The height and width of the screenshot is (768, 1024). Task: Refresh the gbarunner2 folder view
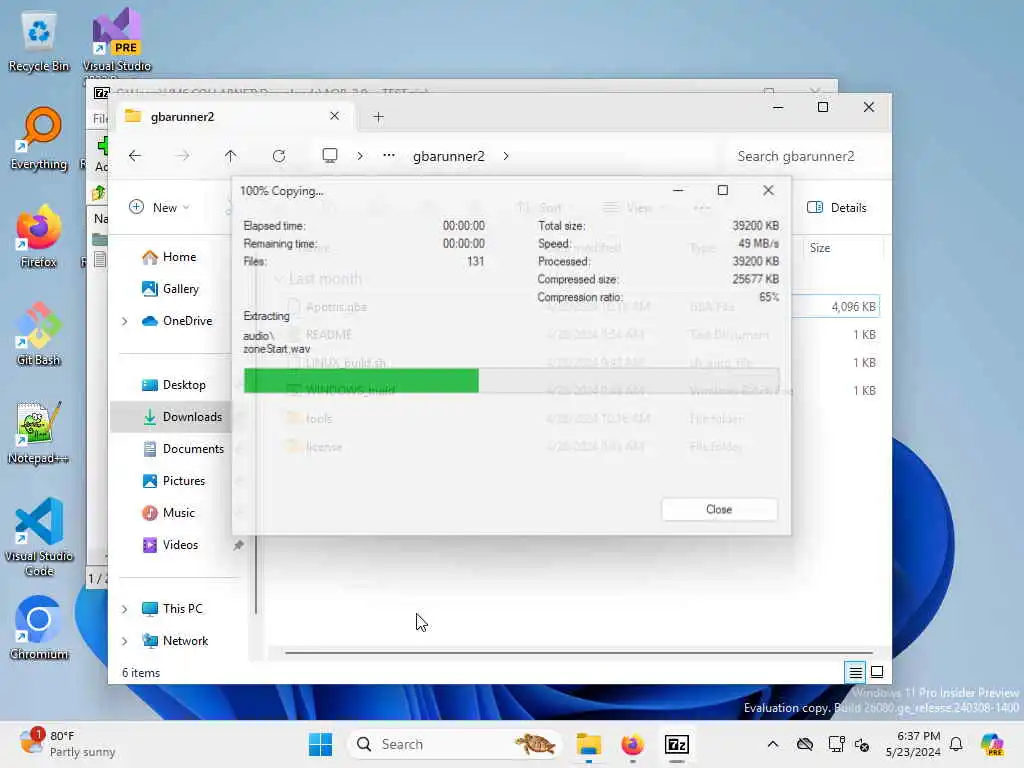(279, 156)
